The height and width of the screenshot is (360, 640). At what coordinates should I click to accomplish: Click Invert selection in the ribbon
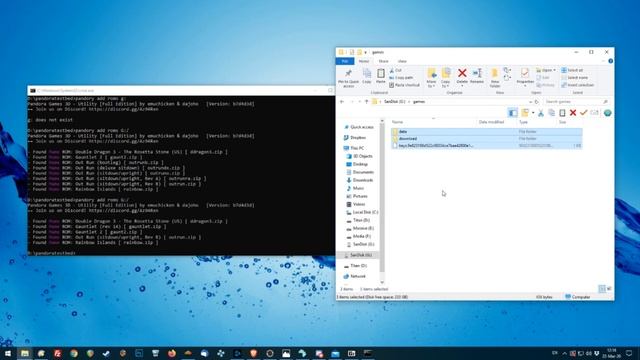point(578,85)
